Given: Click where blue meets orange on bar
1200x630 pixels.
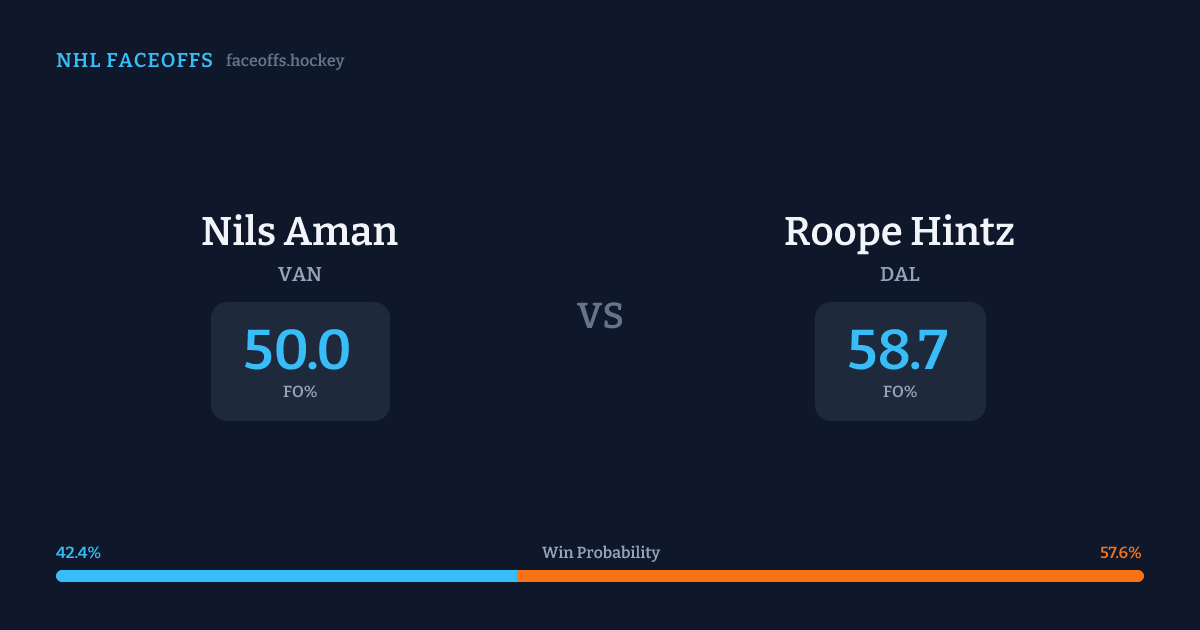Looking at the screenshot, I should pos(517,576).
